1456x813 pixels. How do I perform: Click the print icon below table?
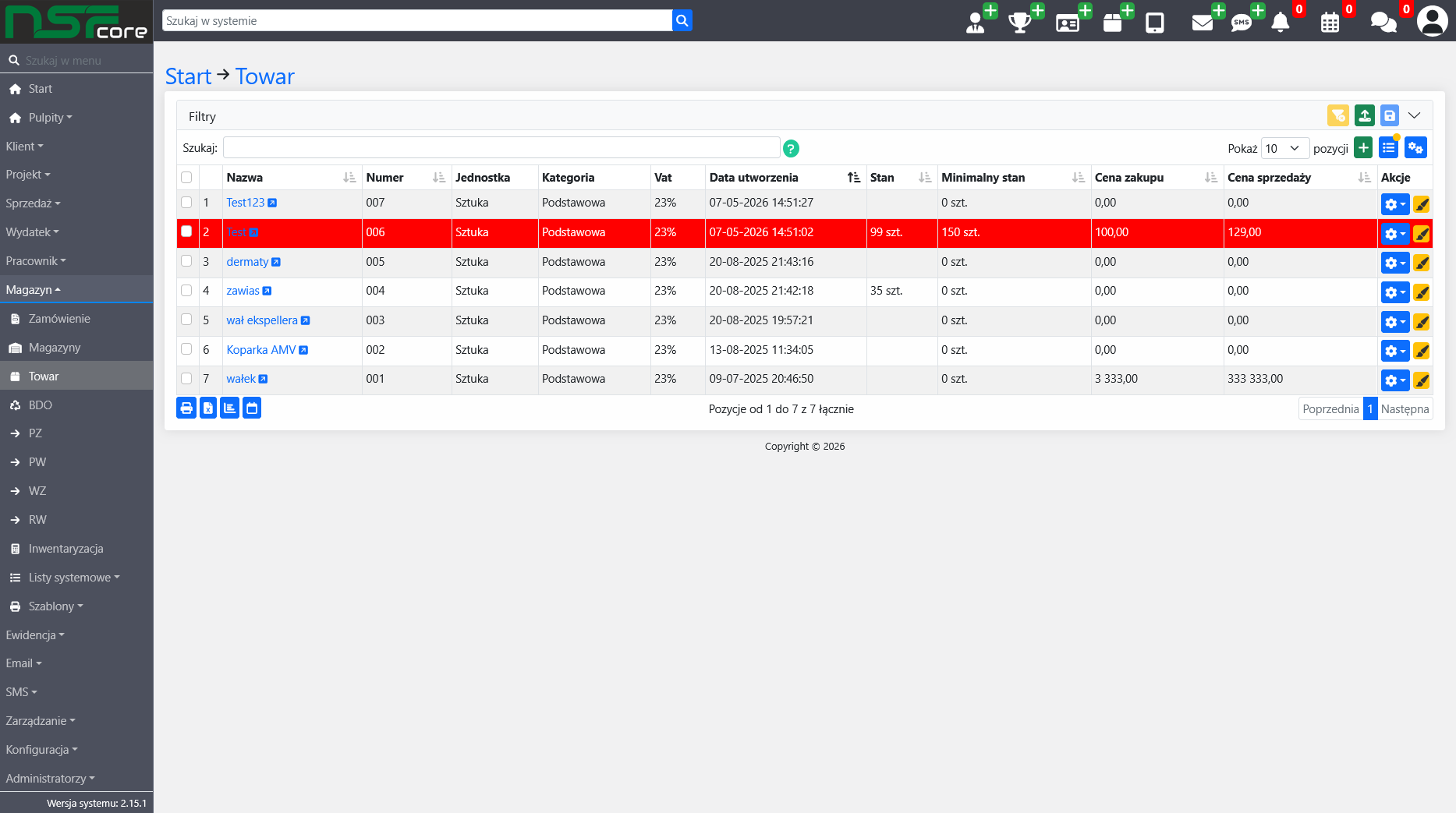(x=186, y=408)
